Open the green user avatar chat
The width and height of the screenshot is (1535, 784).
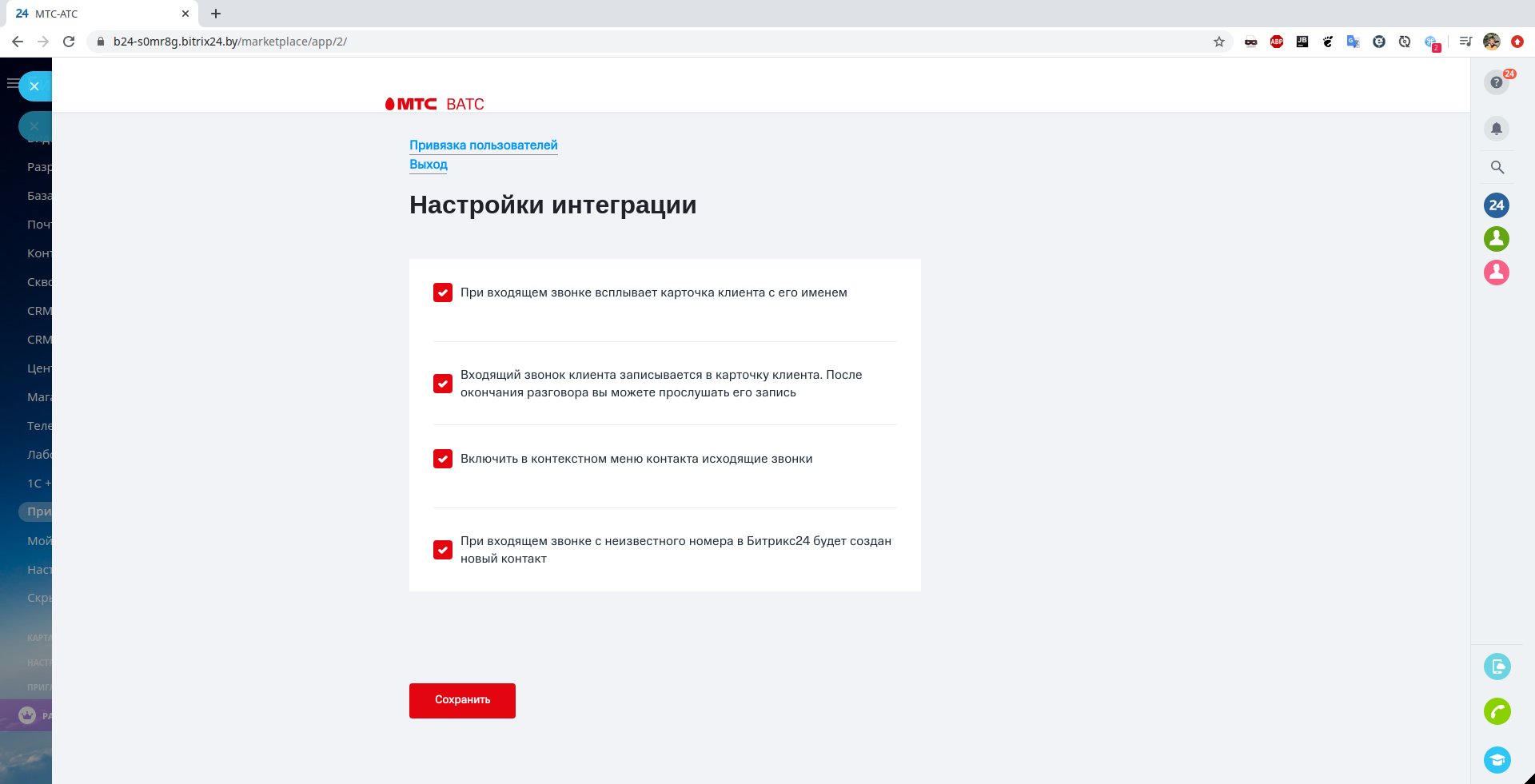tap(1497, 239)
